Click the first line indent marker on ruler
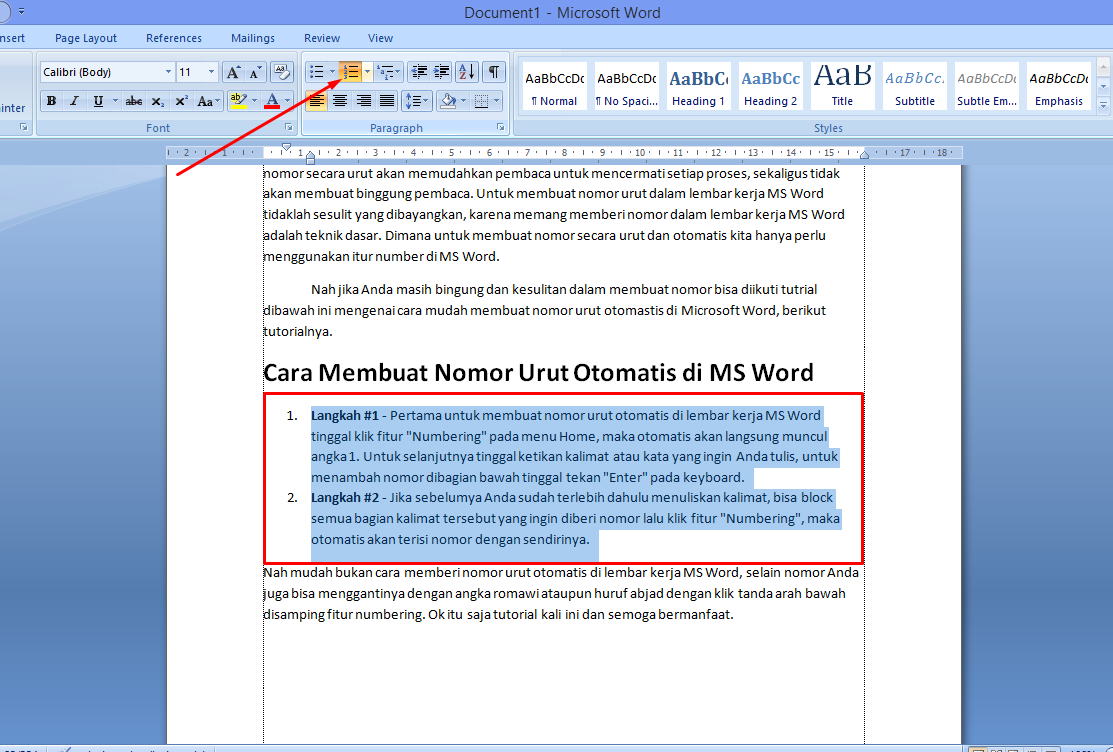The width and height of the screenshot is (1113, 752). pos(286,147)
